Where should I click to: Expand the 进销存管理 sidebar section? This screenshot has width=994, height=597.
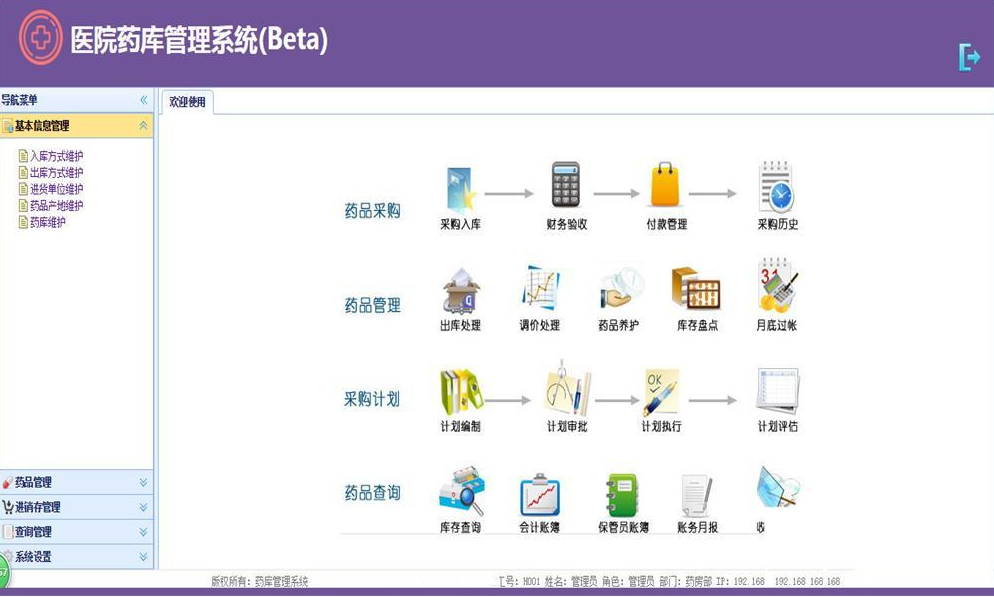(77, 507)
